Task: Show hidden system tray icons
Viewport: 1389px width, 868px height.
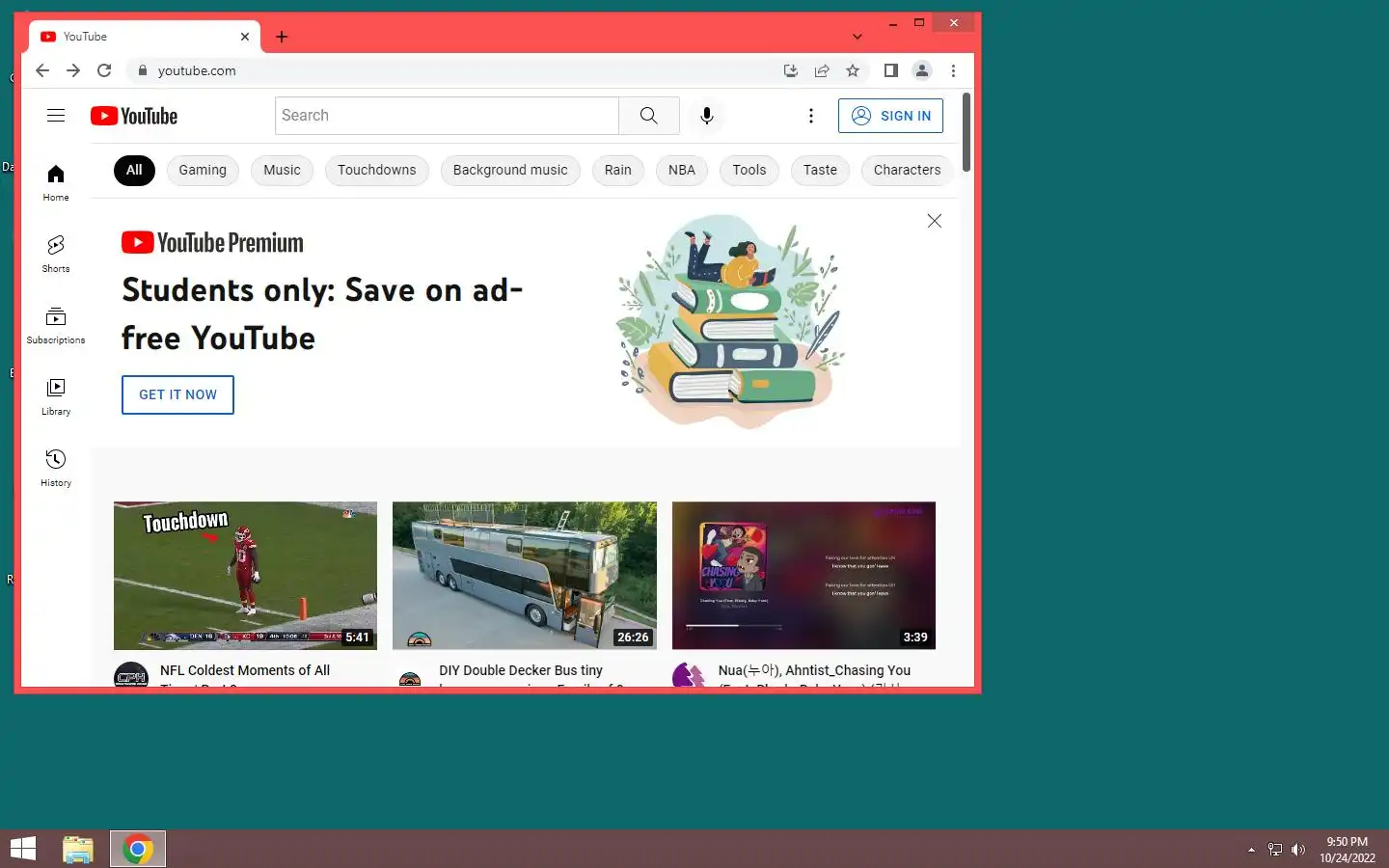Action: pos(1251,850)
